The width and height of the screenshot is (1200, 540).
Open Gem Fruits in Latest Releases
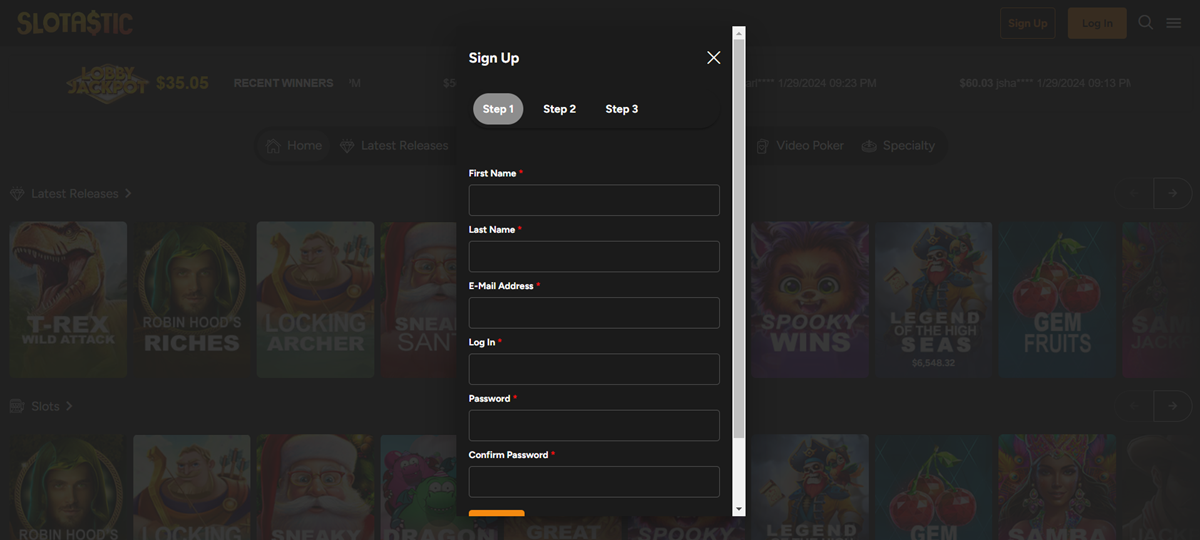tap(1057, 299)
